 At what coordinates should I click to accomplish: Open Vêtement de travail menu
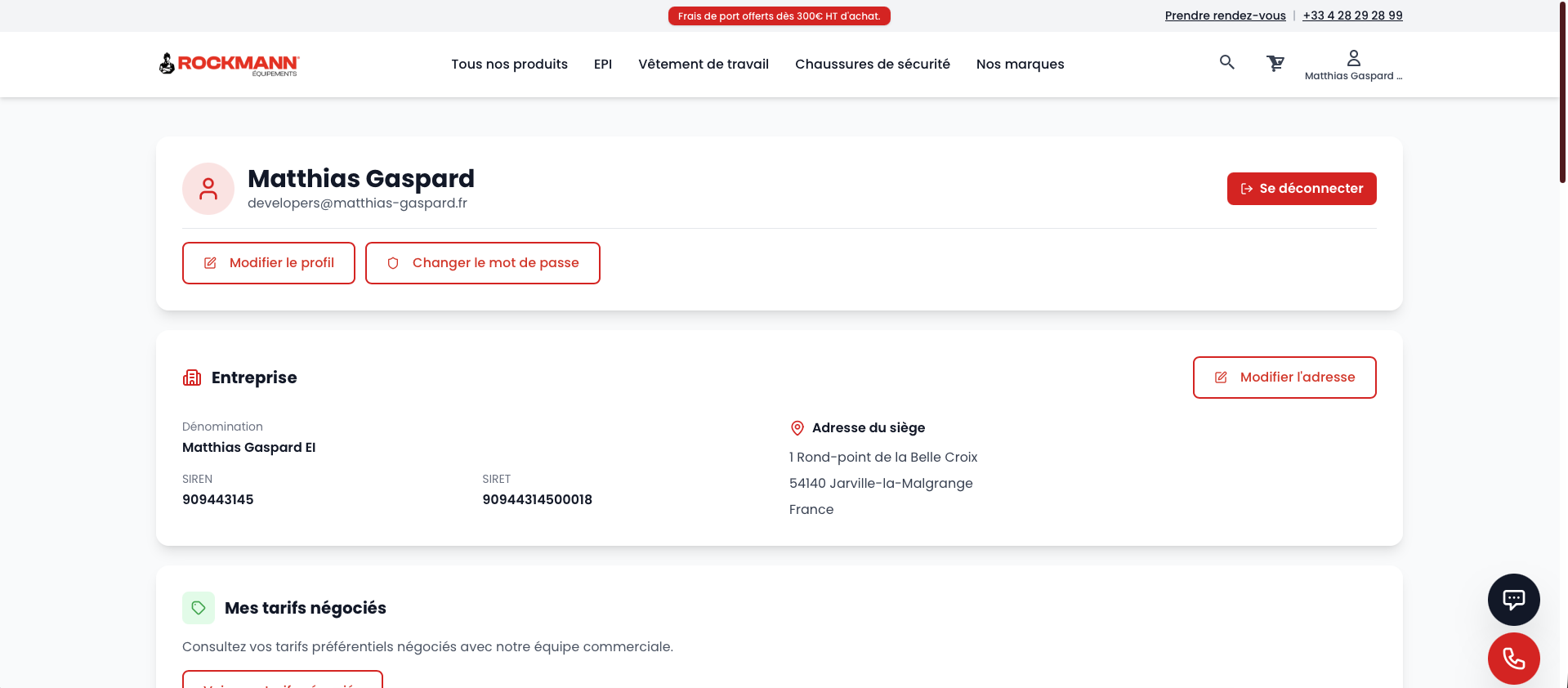[x=704, y=65]
